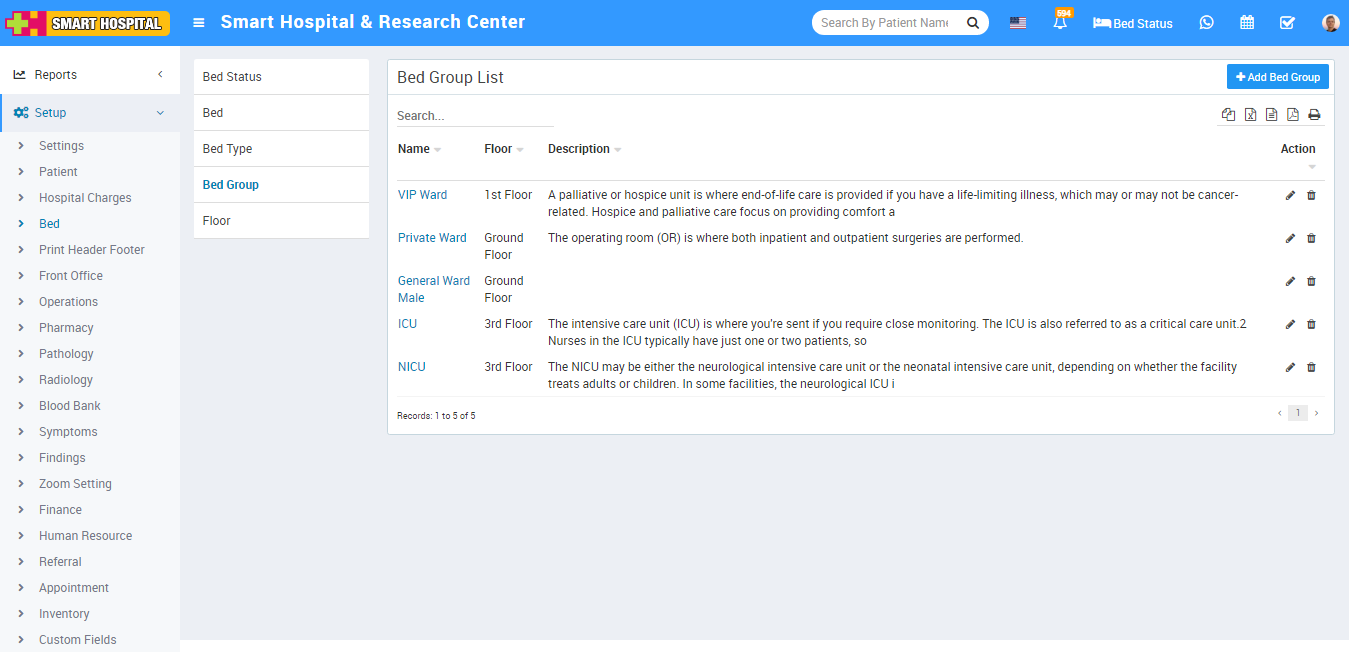Edit the VIP Ward bed group
Viewport: 1349px width, 657px height.
click(x=1290, y=195)
